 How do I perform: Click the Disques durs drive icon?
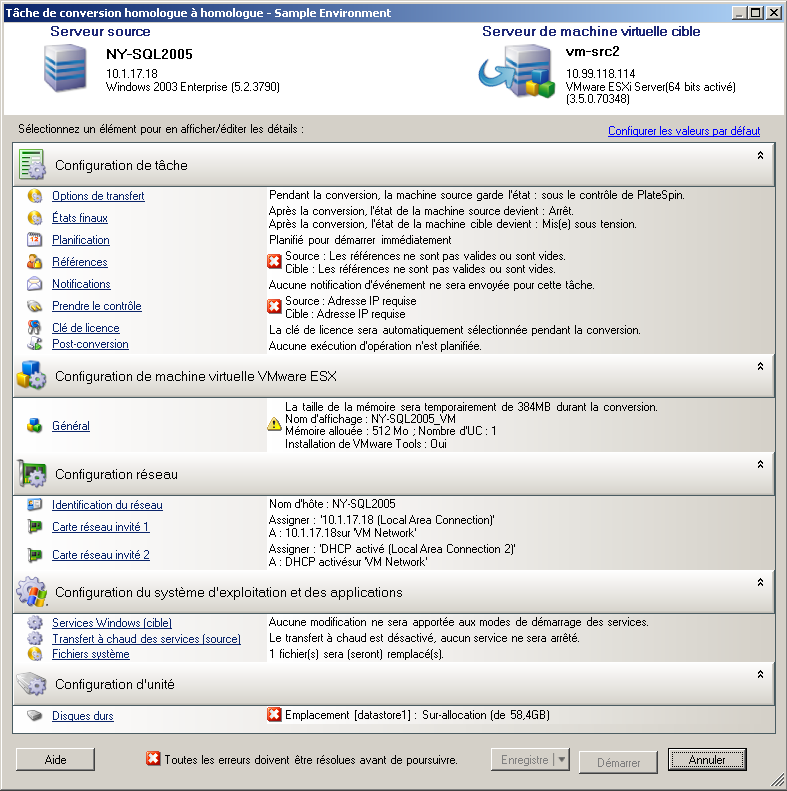coord(34,716)
